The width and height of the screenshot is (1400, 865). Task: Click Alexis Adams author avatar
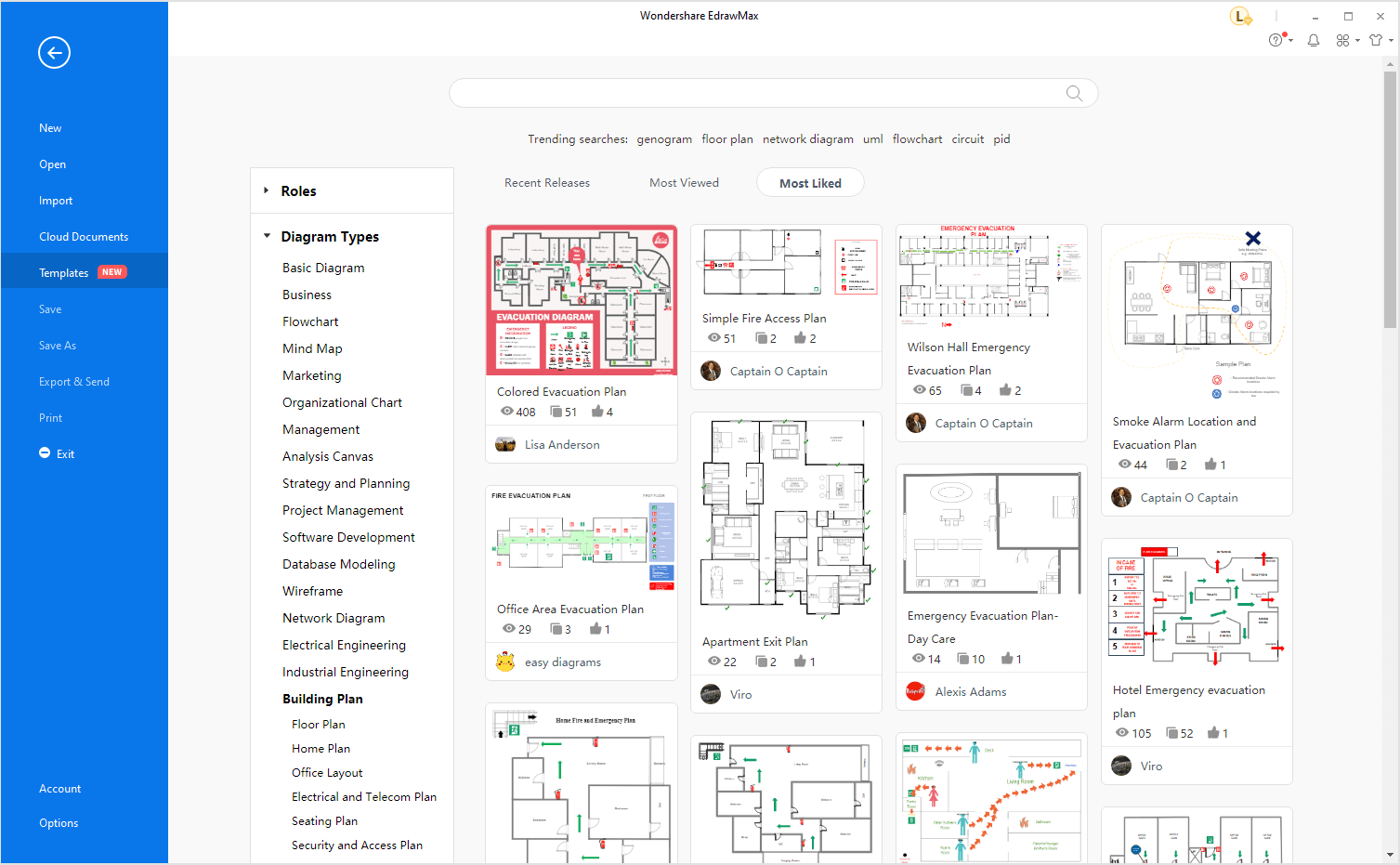tap(916, 691)
